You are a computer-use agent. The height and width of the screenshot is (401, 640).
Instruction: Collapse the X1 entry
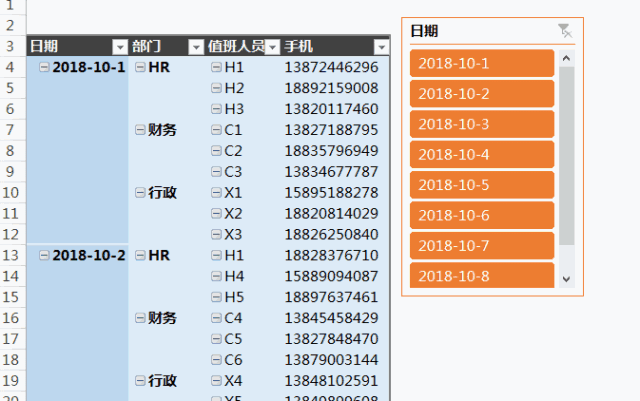coord(216,192)
